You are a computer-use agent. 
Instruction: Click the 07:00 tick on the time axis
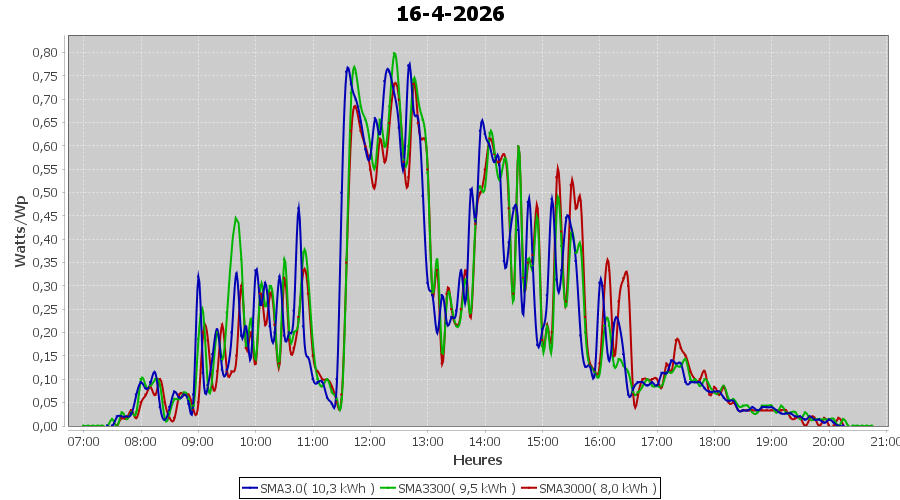coord(83,441)
